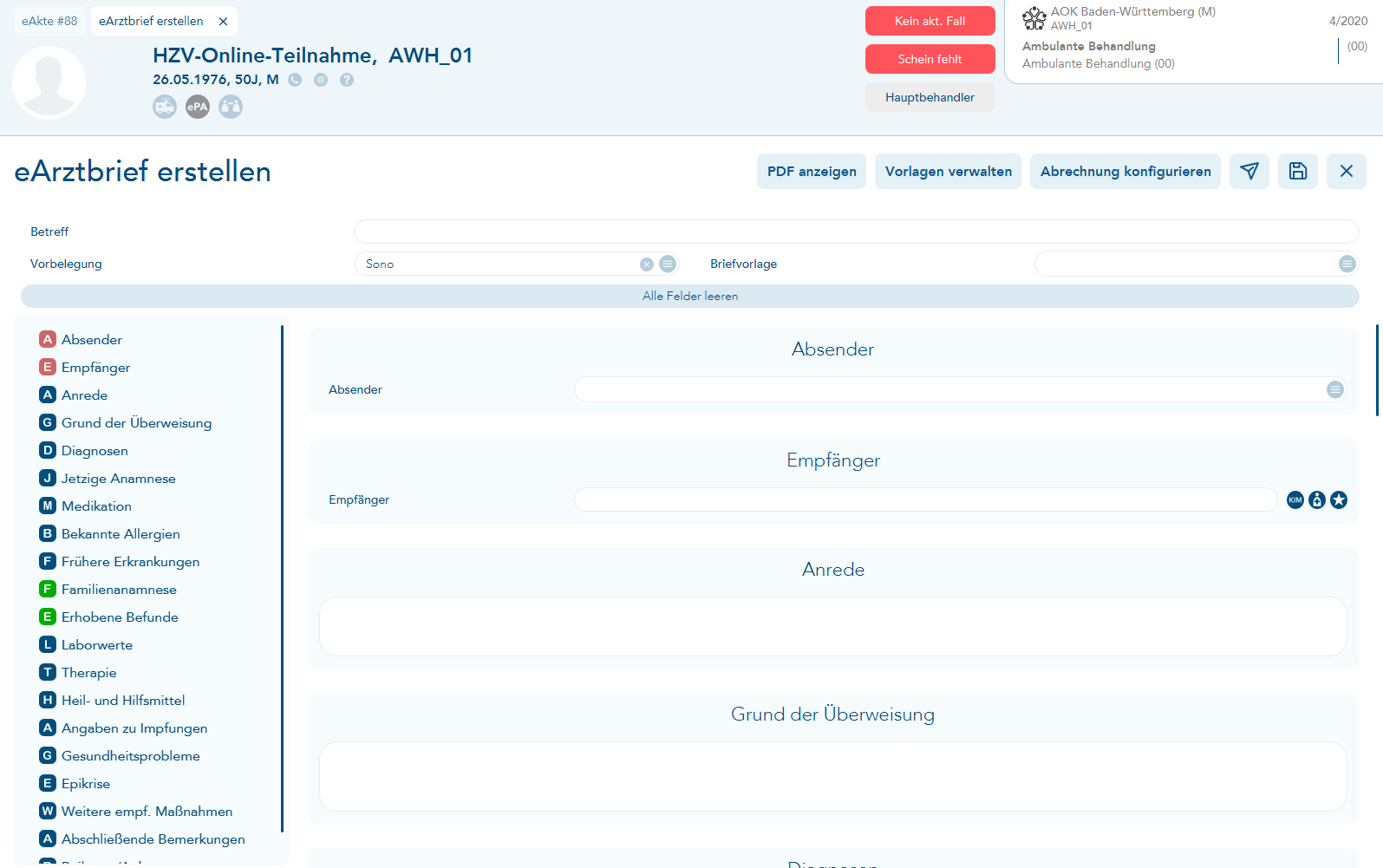Click into the Grund der Überweisung text area

point(833,776)
